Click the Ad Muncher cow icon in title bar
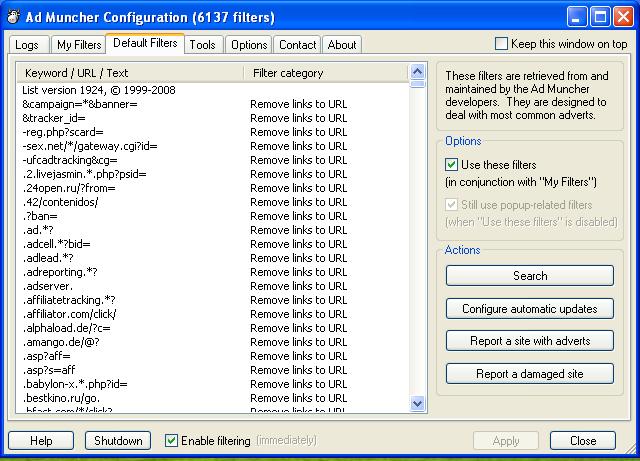This screenshot has width=640, height=461. click(13, 17)
